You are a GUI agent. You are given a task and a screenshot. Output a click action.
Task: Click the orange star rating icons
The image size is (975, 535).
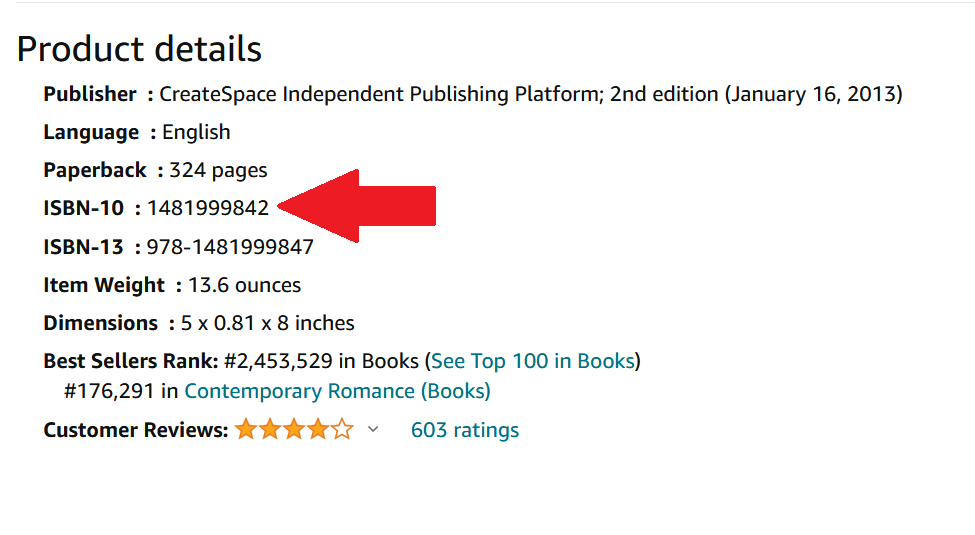294,430
